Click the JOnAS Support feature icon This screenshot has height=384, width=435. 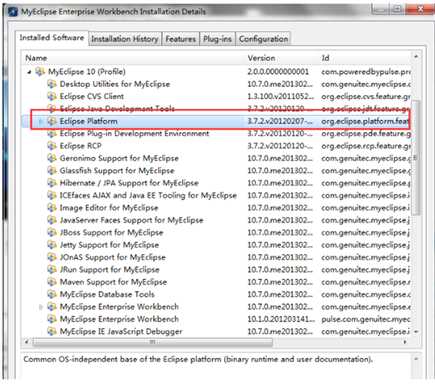pos(52,257)
